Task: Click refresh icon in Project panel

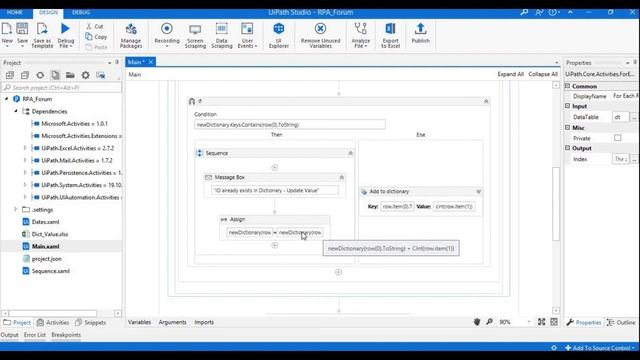Action: click(40, 75)
